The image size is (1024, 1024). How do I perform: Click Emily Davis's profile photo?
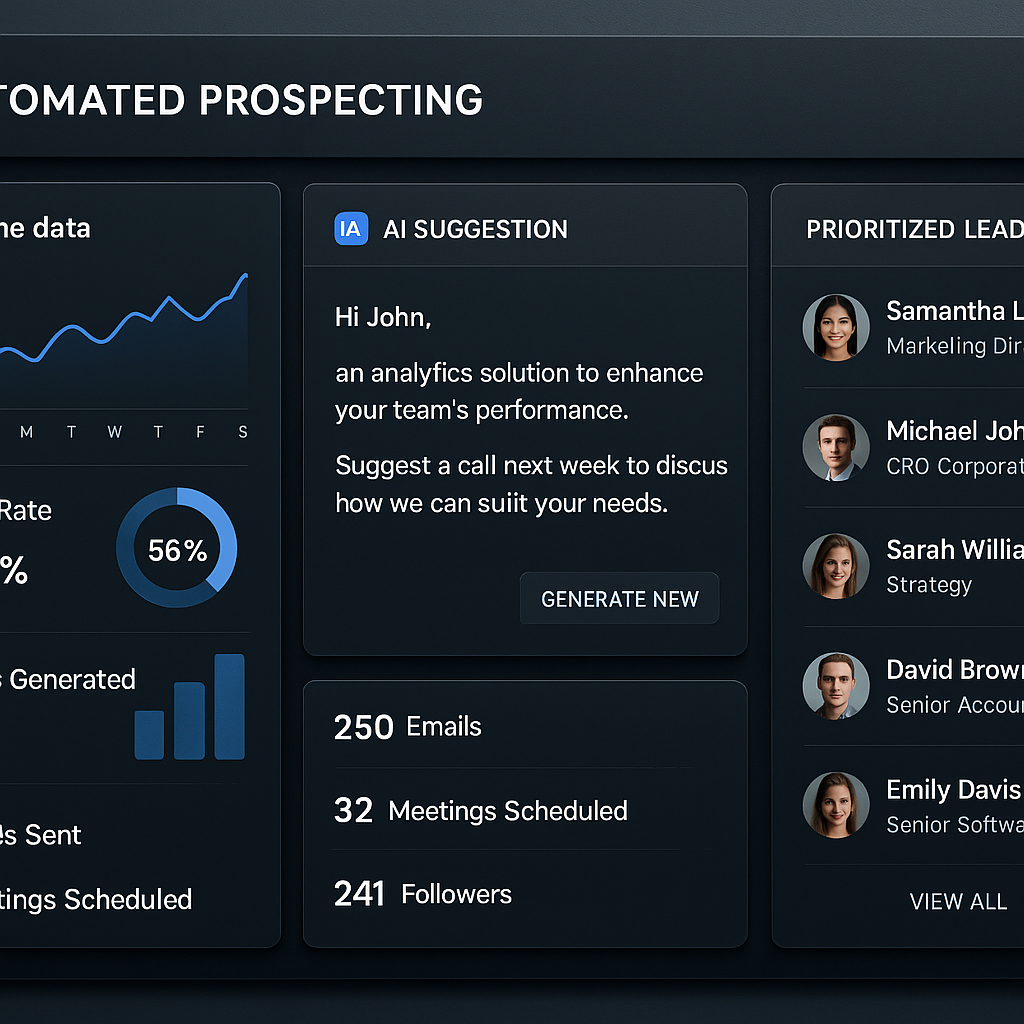[836, 804]
